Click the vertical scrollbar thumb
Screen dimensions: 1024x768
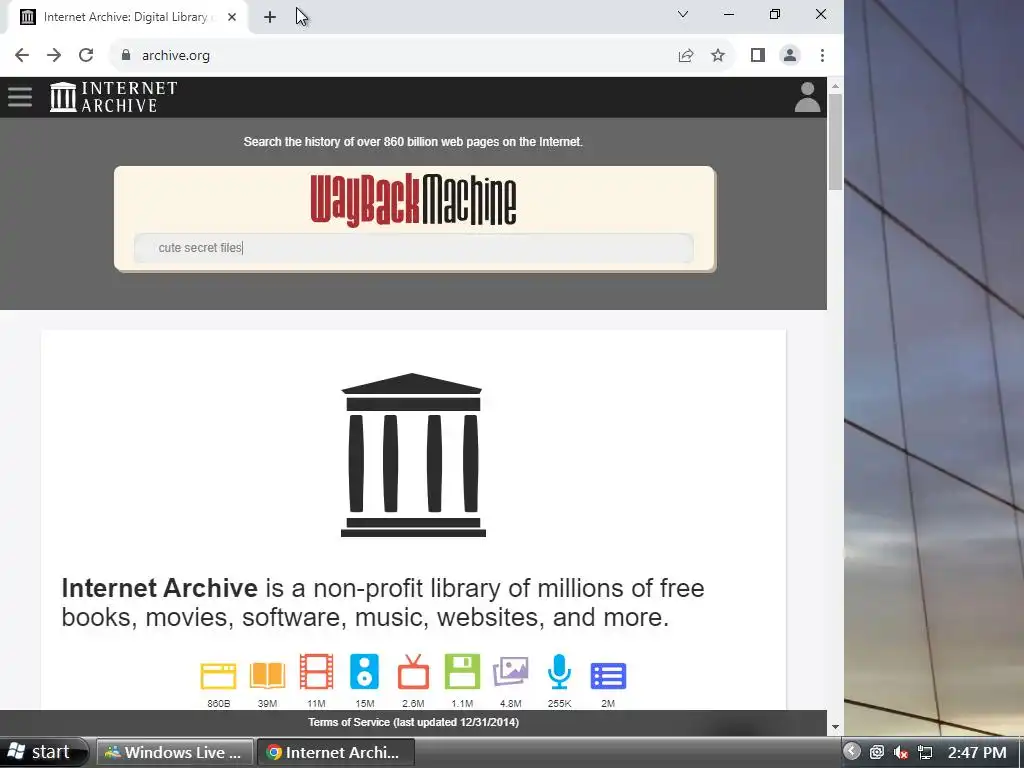[835, 142]
